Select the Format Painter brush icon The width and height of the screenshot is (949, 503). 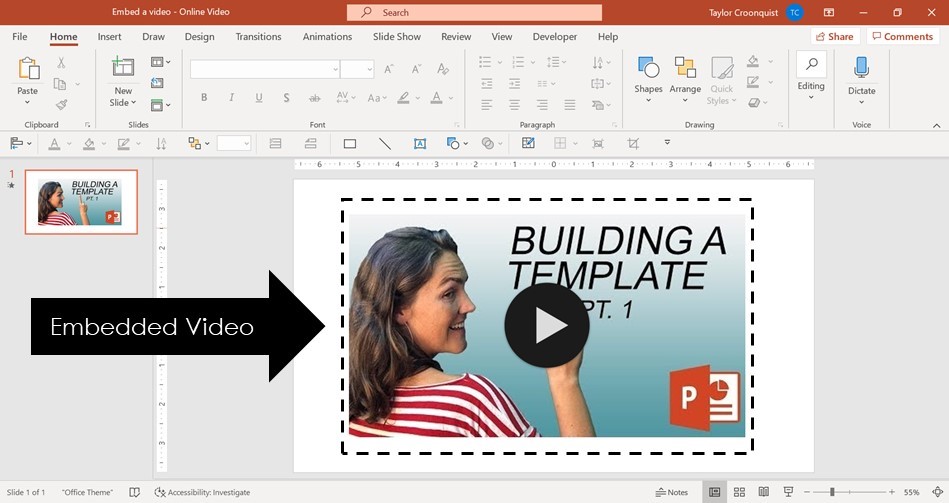pyautogui.click(x=61, y=105)
